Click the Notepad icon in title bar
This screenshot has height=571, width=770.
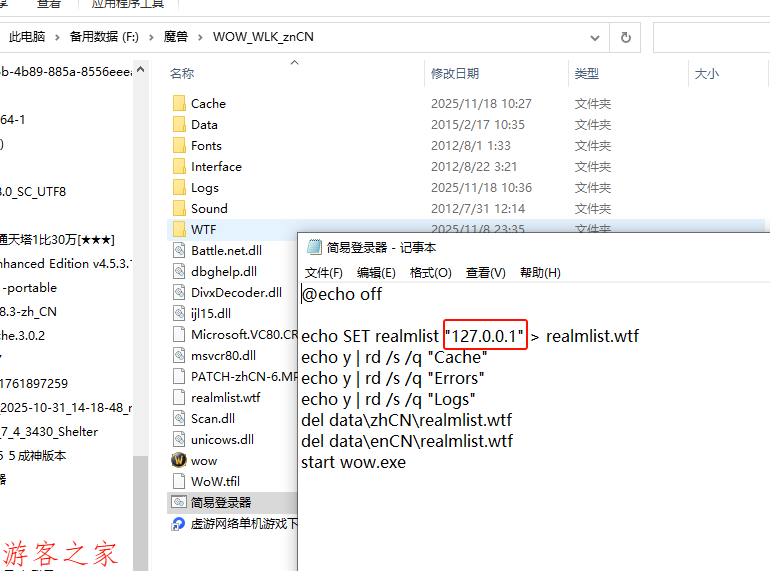(x=314, y=247)
